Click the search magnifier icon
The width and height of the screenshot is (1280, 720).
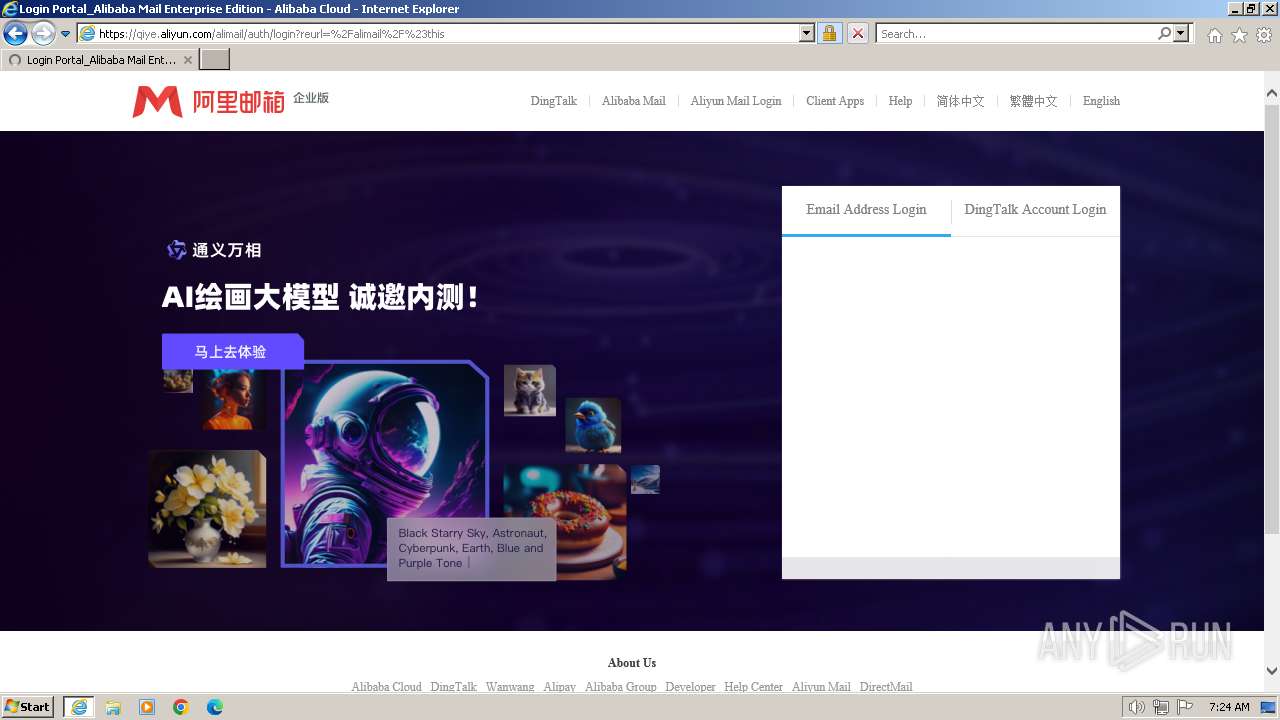1164,34
